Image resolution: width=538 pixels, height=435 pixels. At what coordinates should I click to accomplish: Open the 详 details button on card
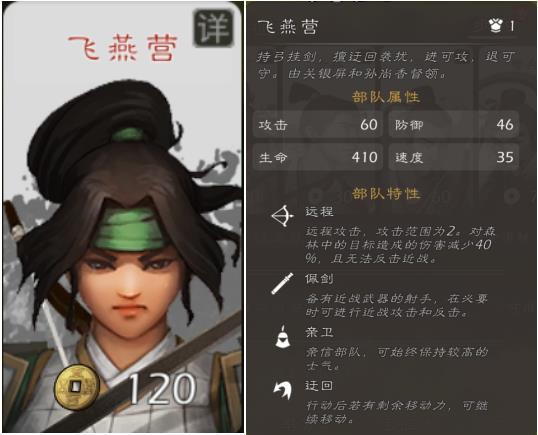click(213, 28)
